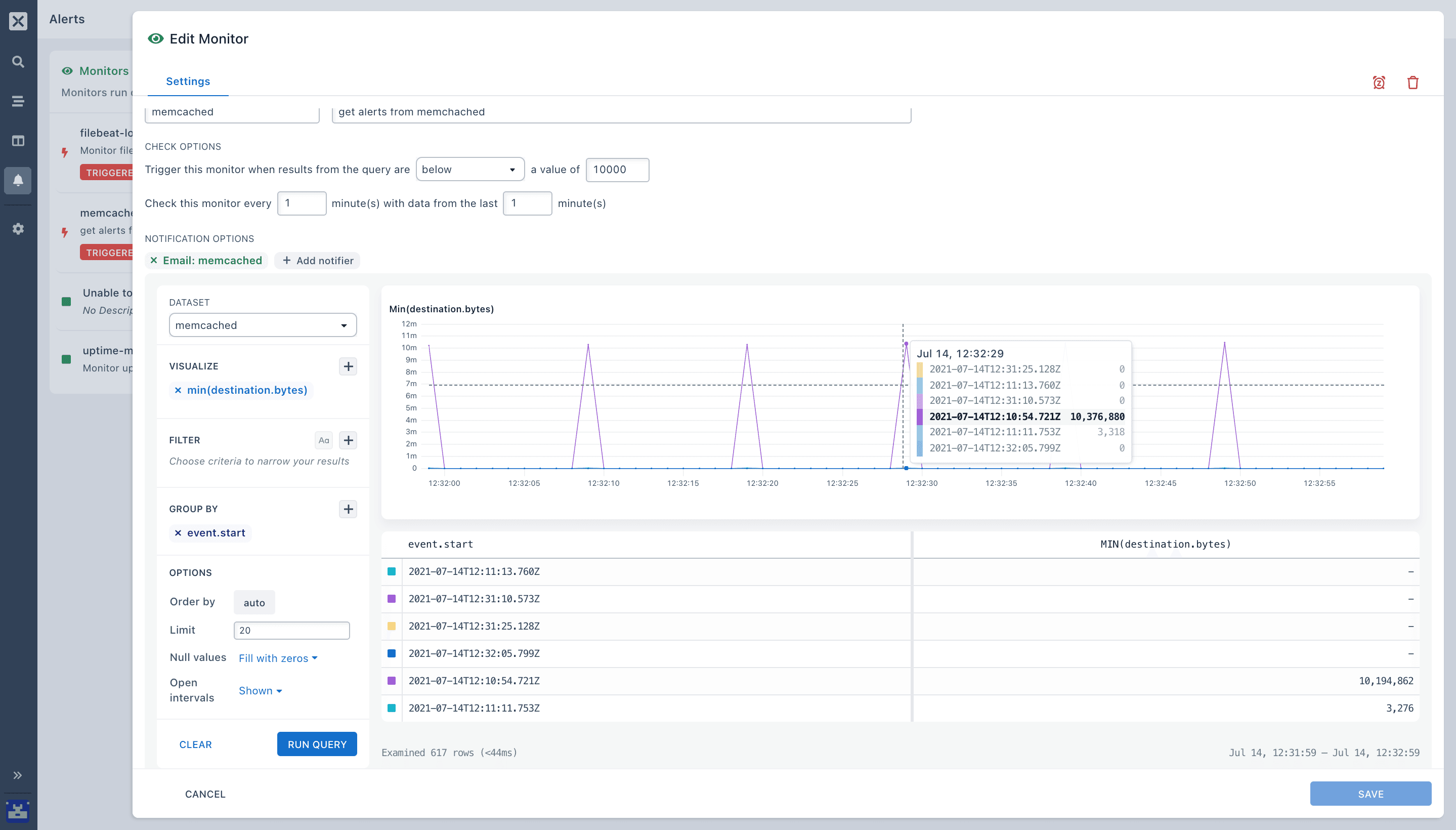Click purple swatch for 2021-07-14T12:10:54.721Z row

(x=392, y=681)
